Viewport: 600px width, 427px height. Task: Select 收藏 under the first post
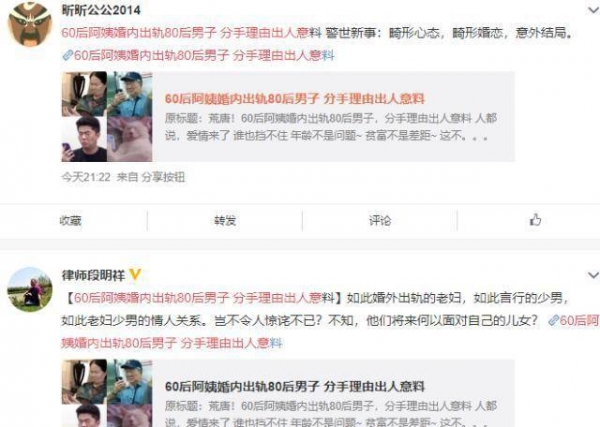pyautogui.click(x=70, y=221)
